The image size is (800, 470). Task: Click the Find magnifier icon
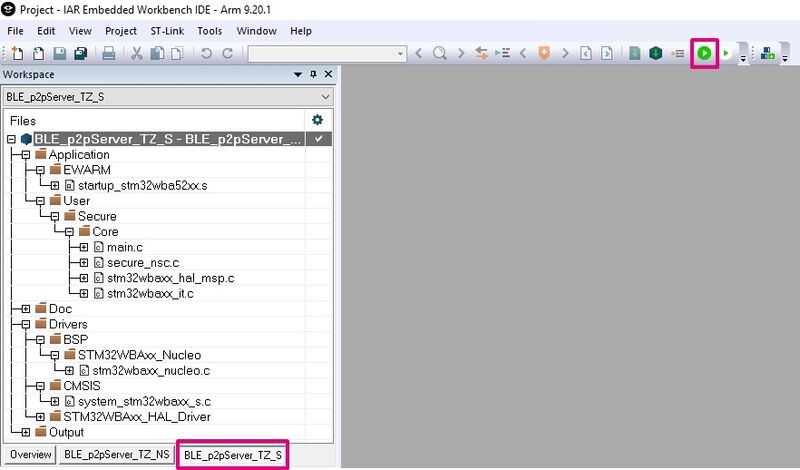tap(439, 53)
